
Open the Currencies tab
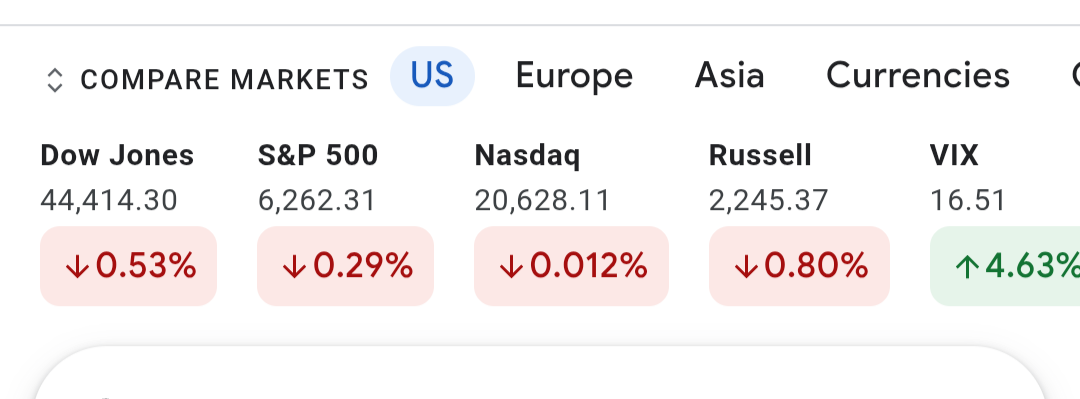(918, 76)
